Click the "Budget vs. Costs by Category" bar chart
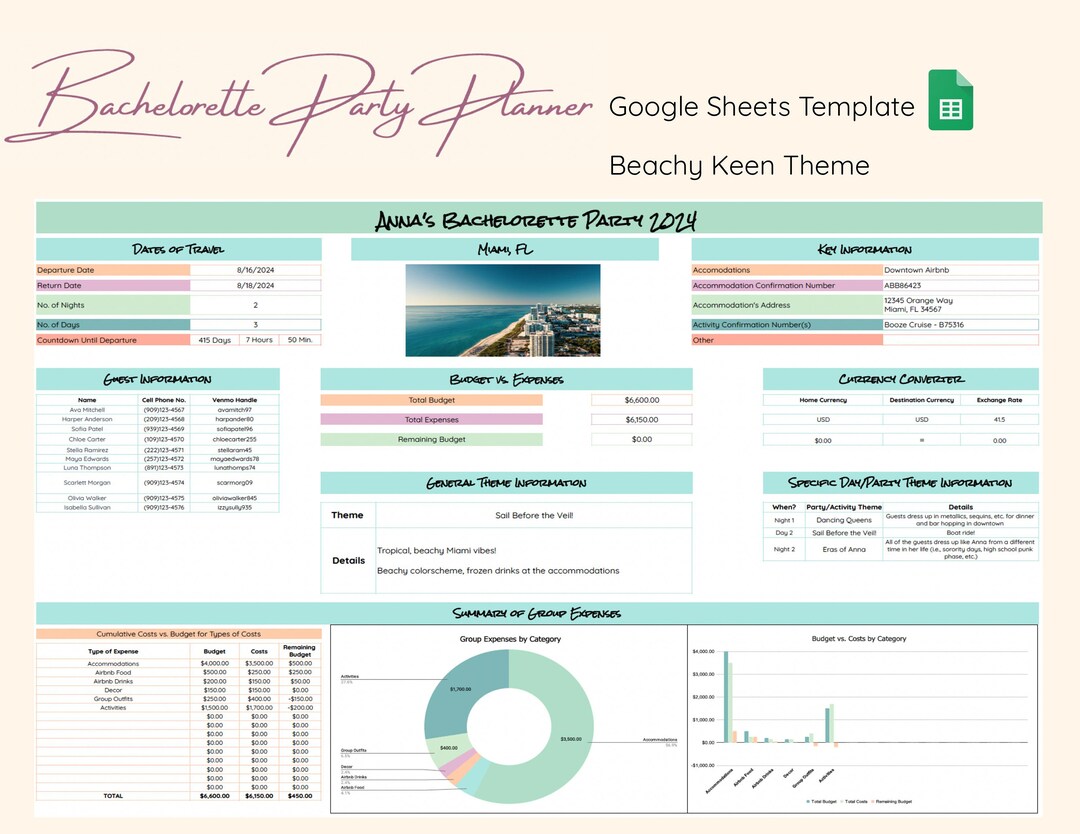Image resolution: width=1080 pixels, height=834 pixels. click(862, 720)
